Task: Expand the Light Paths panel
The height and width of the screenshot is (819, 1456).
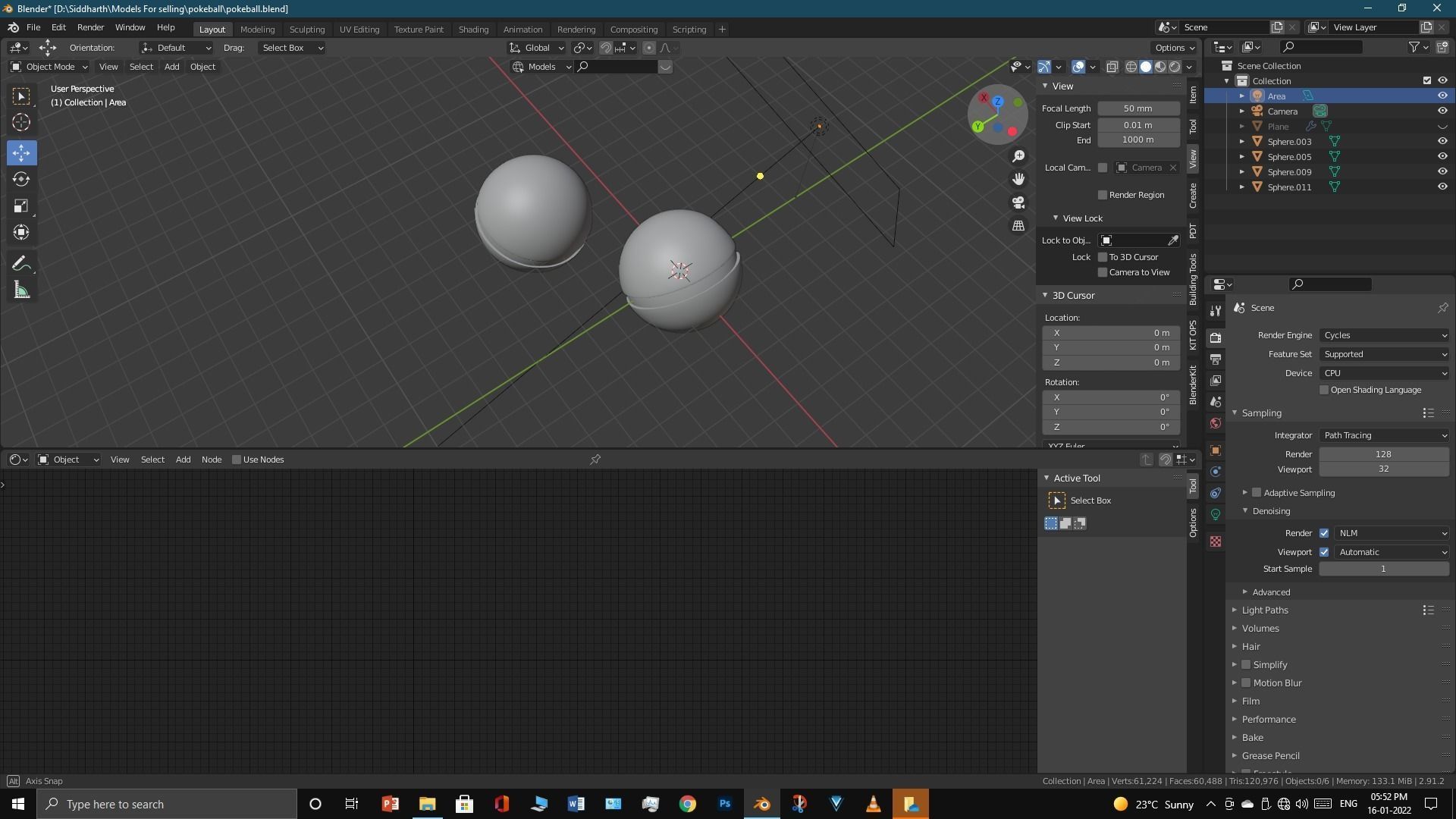Action: pyautogui.click(x=1264, y=610)
